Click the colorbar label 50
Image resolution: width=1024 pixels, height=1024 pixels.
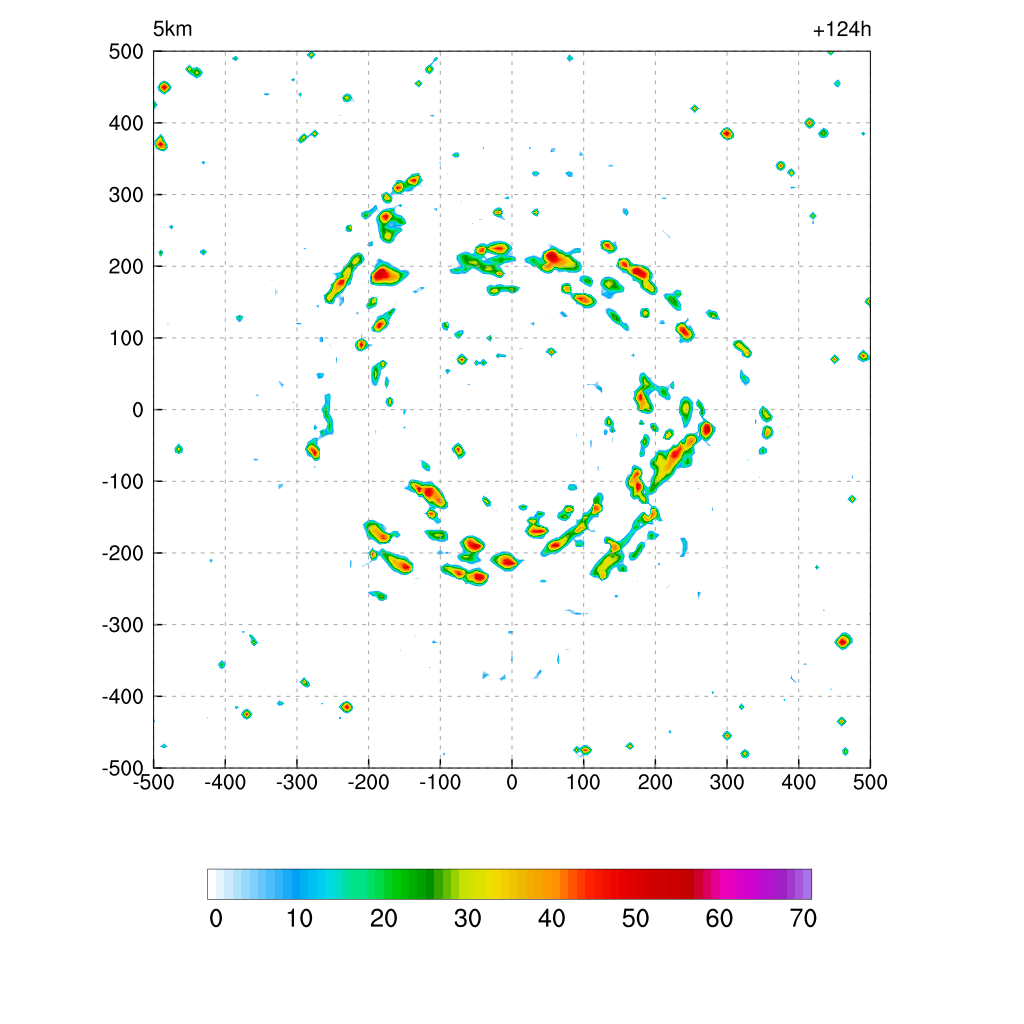(x=635, y=919)
